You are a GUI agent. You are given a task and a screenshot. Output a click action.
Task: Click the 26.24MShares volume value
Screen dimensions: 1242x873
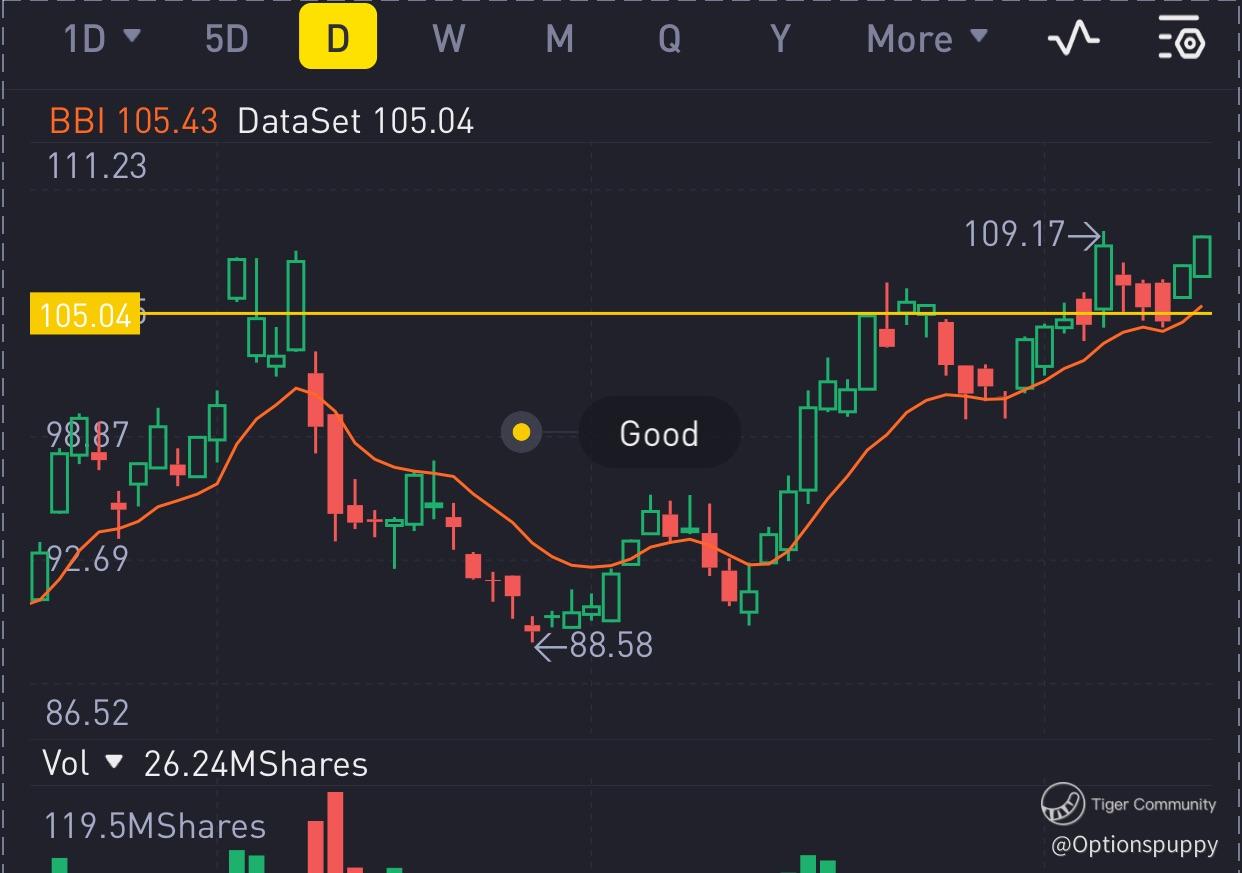click(256, 764)
